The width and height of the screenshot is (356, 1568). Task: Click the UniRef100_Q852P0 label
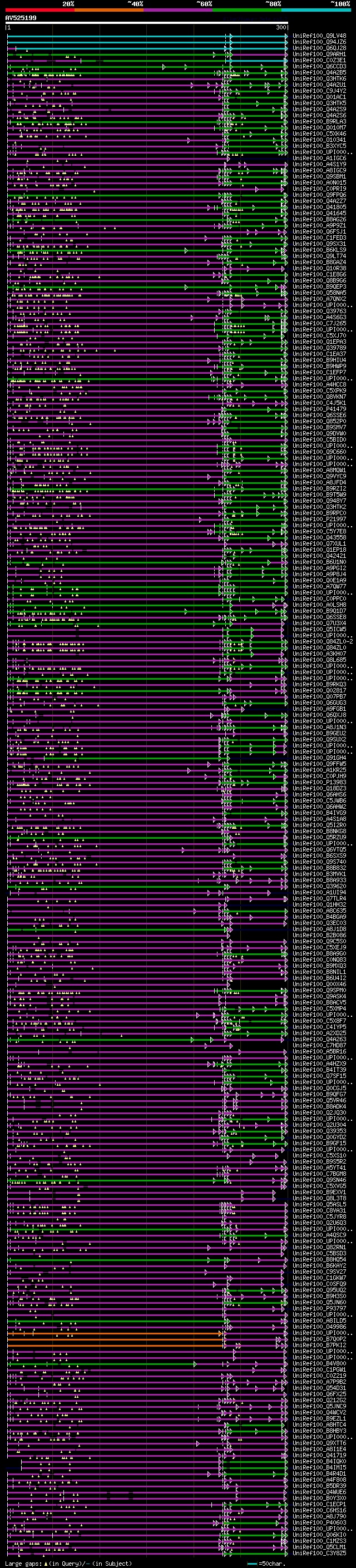pos(319,421)
